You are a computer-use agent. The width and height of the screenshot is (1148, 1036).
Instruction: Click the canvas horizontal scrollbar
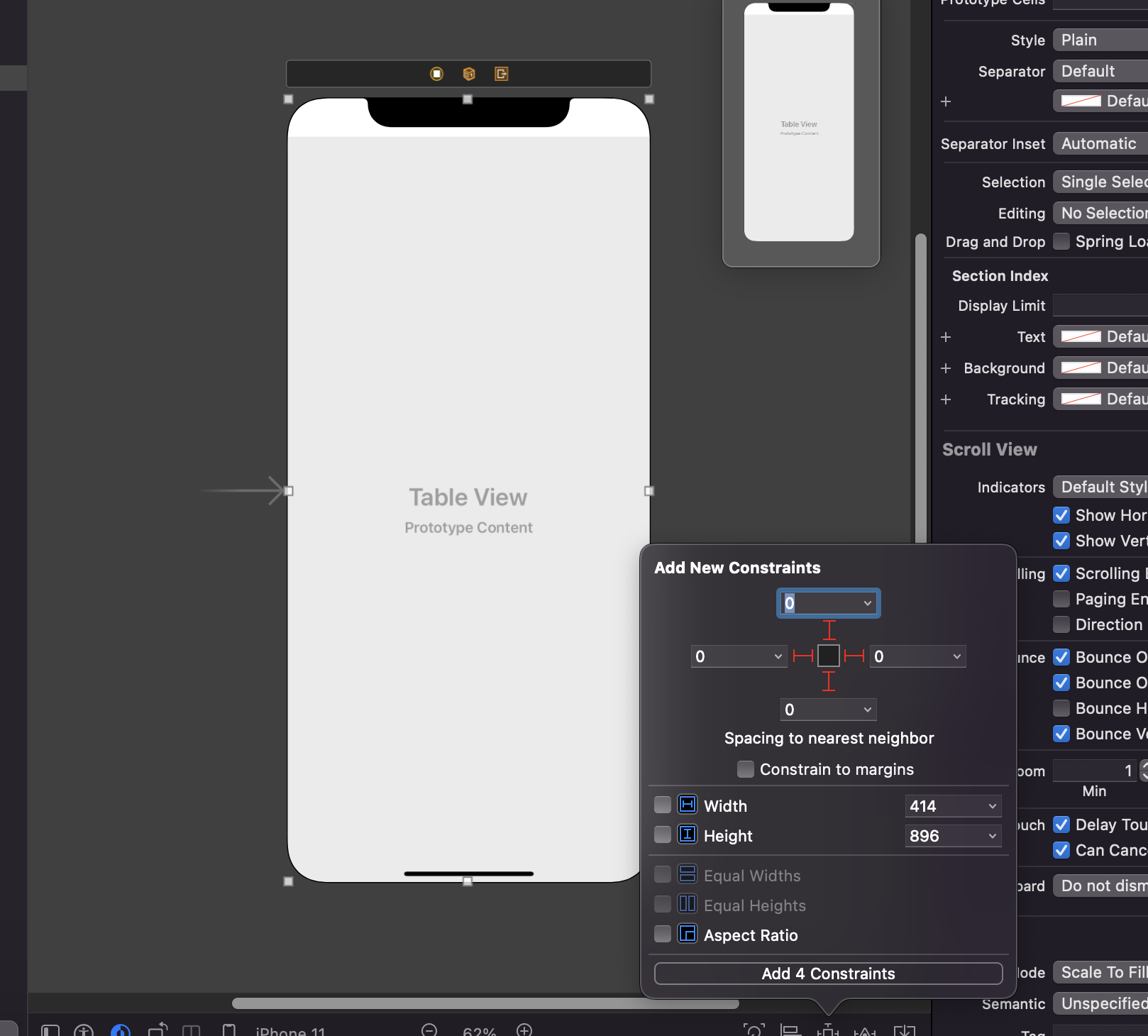click(x=485, y=1003)
